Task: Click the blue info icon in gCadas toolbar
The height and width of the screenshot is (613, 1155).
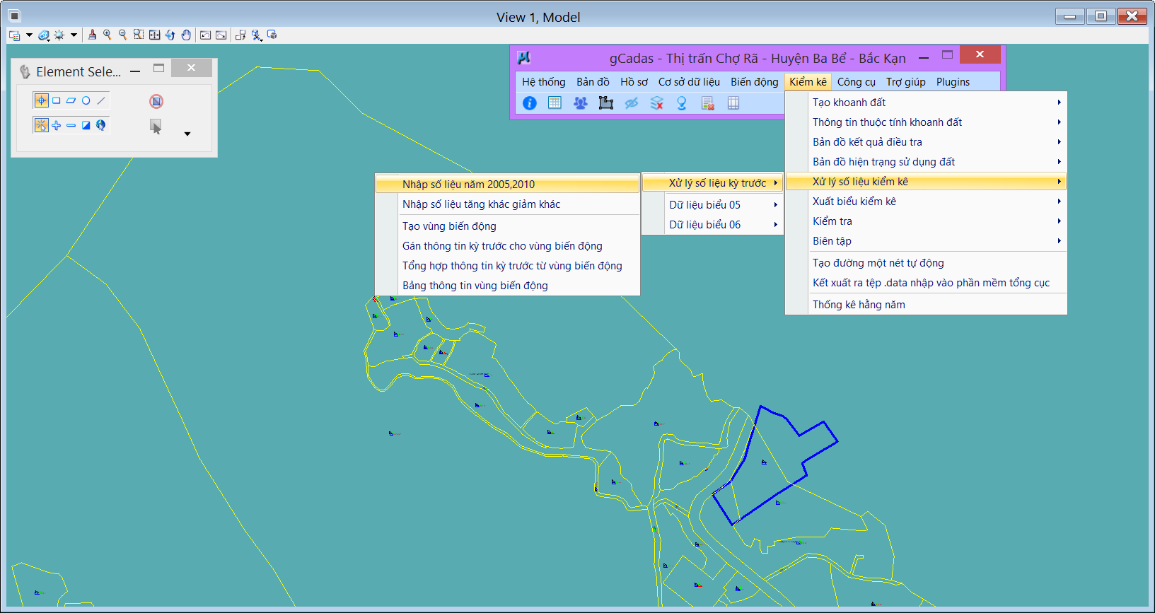Action: (530, 103)
